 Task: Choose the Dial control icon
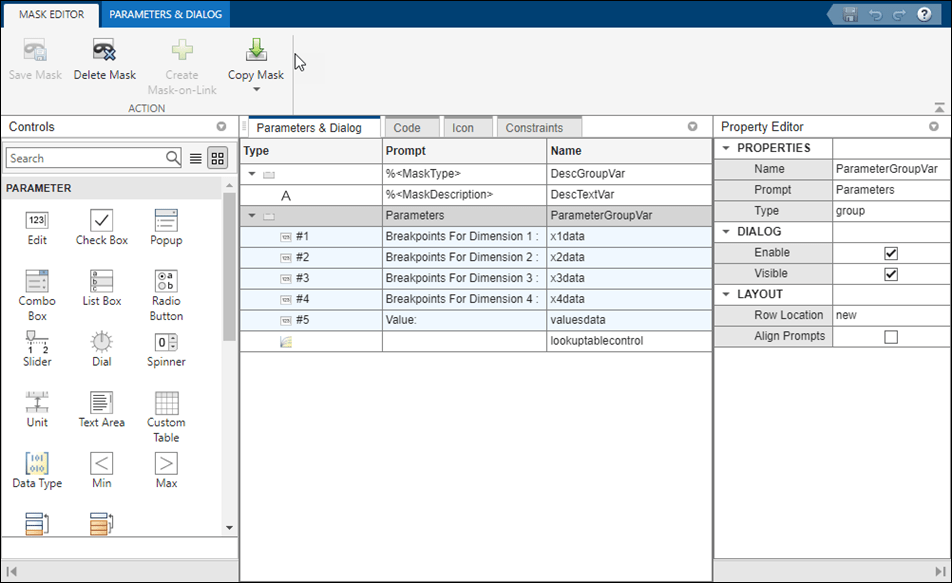pos(101,342)
